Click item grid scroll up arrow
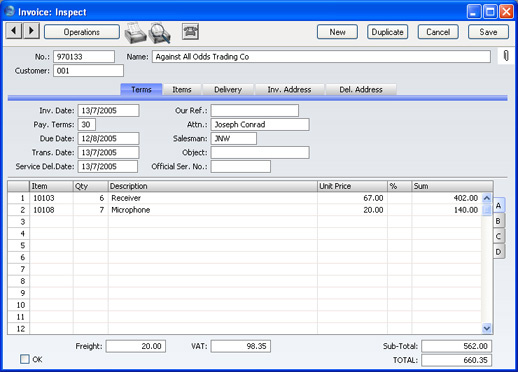 click(x=487, y=198)
